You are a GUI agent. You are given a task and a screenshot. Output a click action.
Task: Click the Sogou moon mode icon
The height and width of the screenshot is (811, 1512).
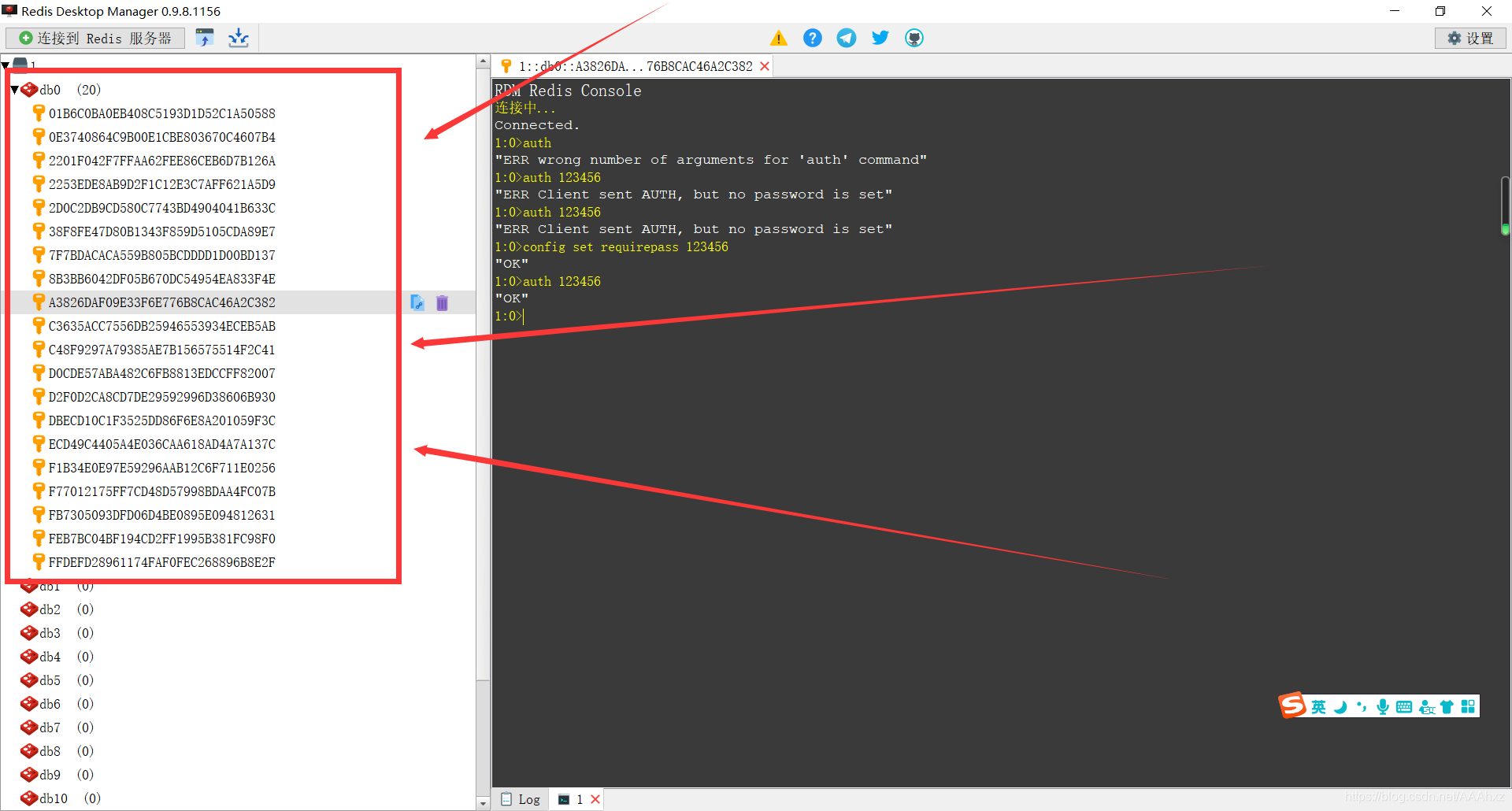1340,707
